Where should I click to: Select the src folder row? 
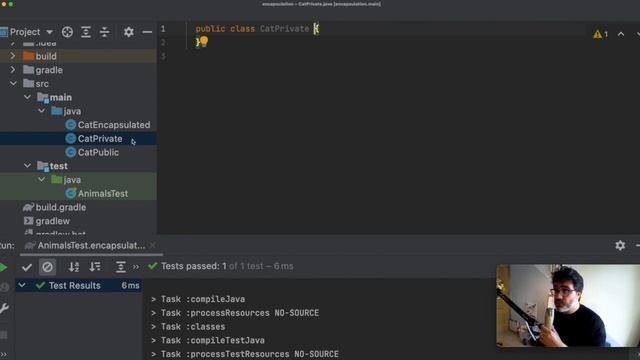pyautogui.click(x=78, y=84)
